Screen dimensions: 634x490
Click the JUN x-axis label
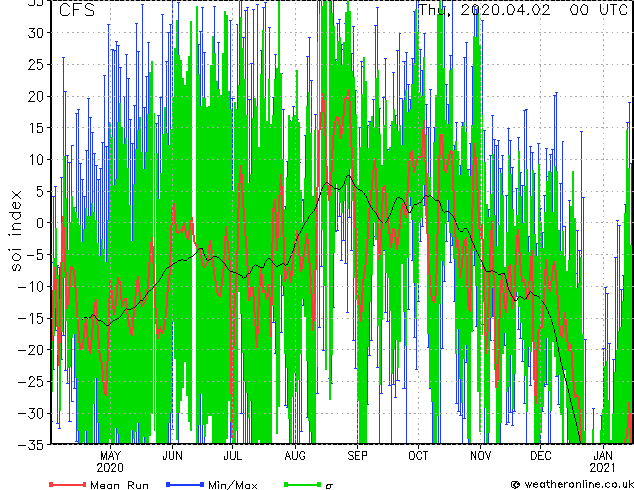172,456
